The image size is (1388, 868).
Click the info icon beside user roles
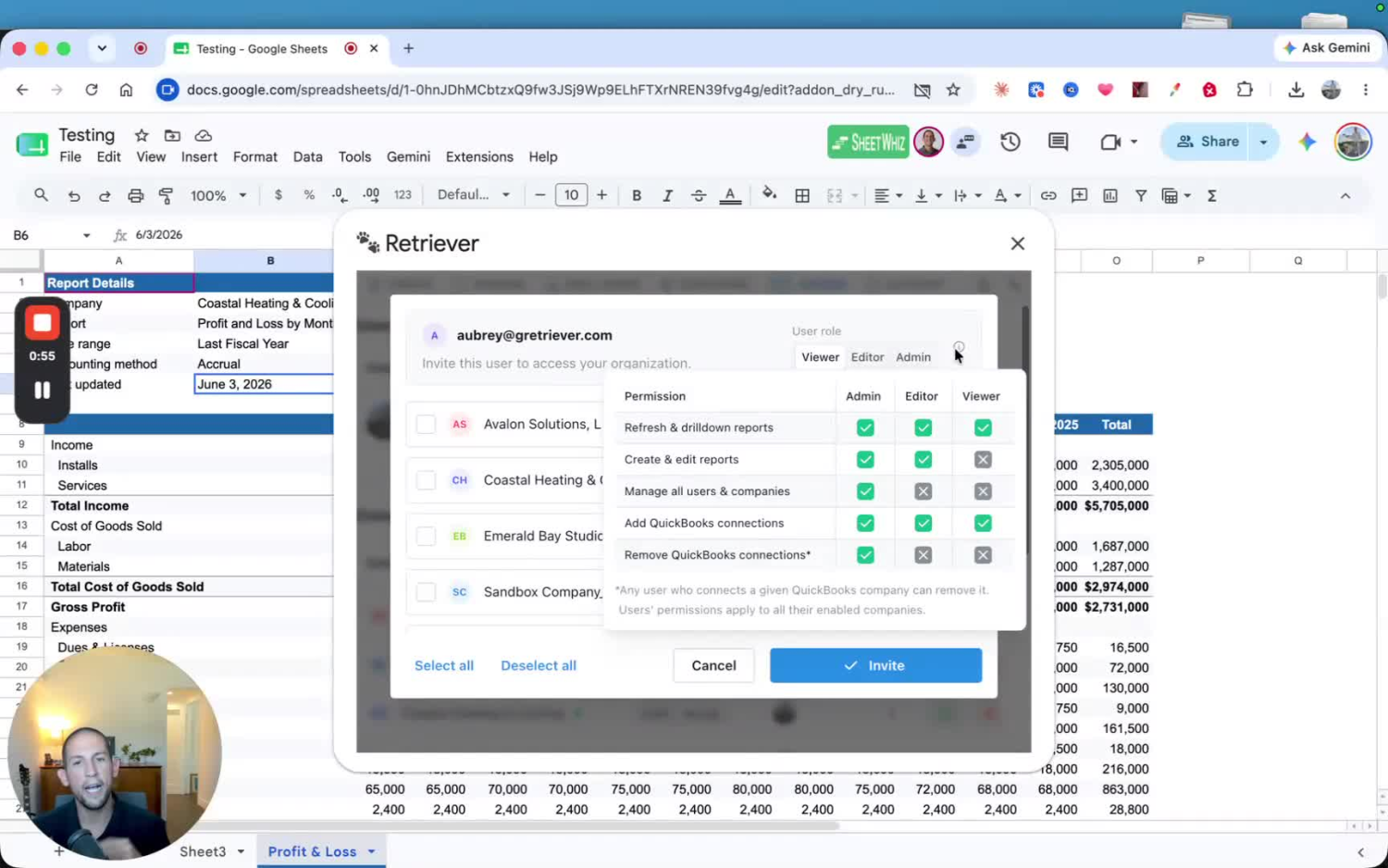tap(959, 348)
